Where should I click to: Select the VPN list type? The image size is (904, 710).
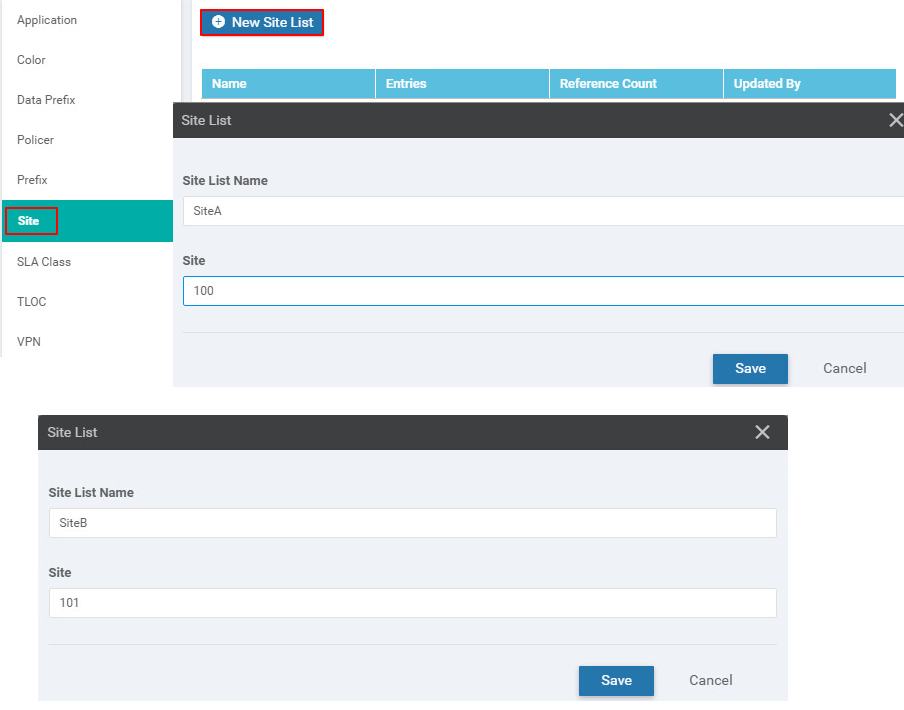click(x=29, y=342)
